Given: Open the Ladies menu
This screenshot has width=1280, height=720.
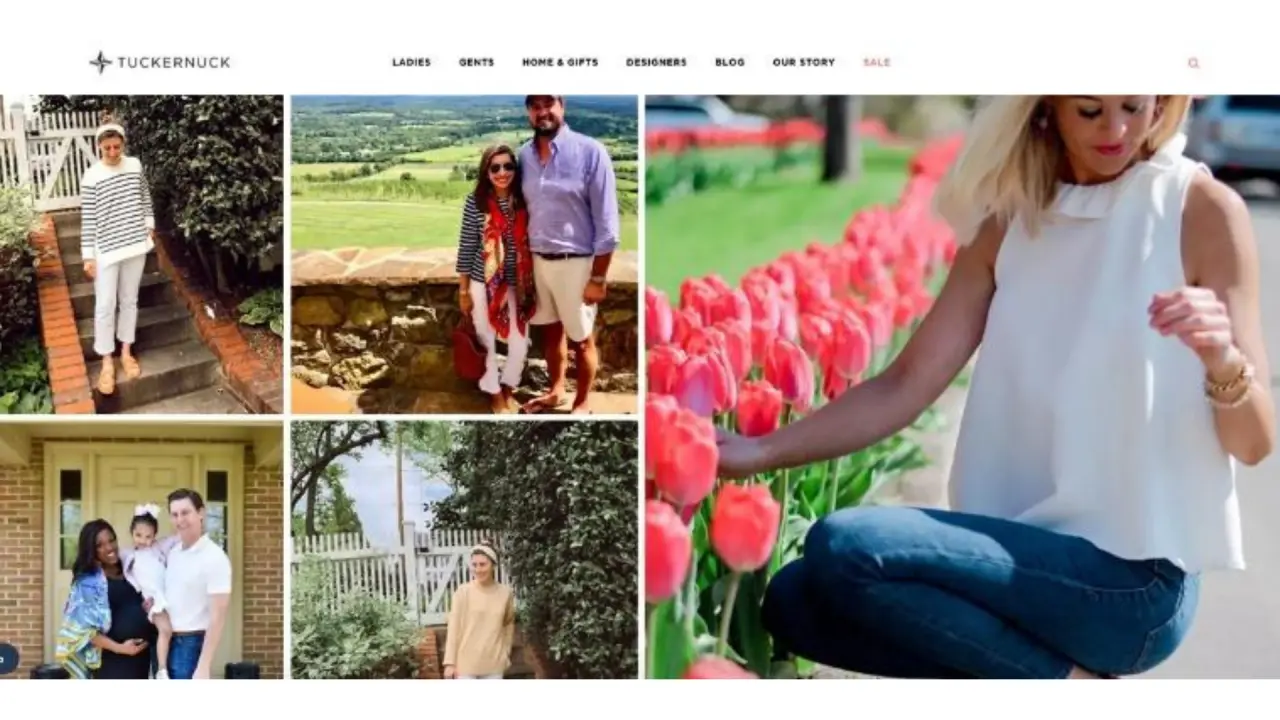Looking at the screenshot, I should click(411, 62).
